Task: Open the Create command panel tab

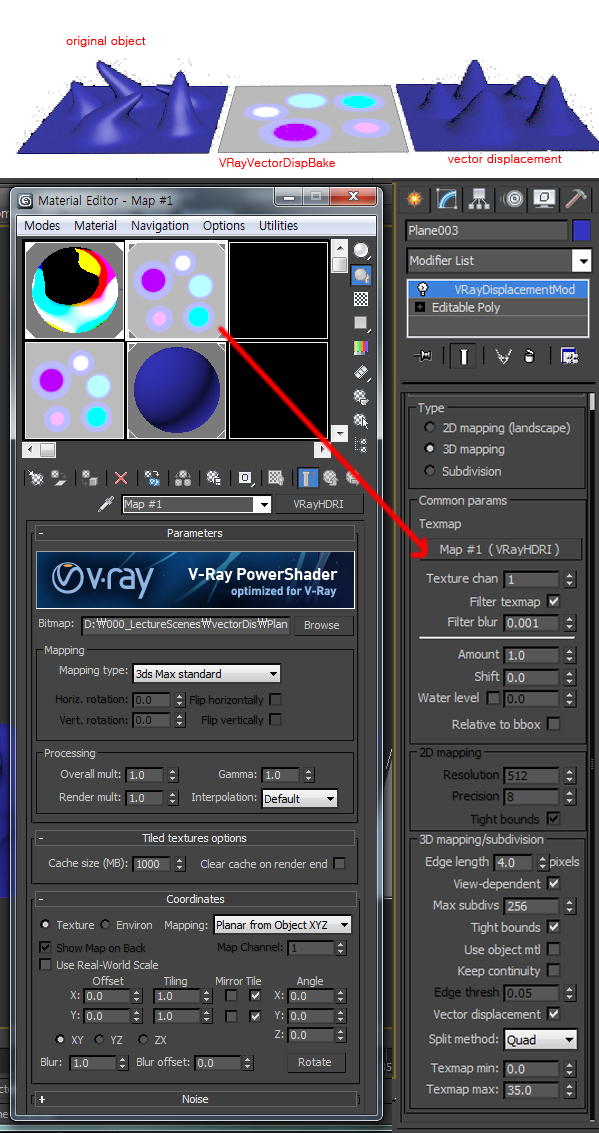Action: [x=414, y=198]
